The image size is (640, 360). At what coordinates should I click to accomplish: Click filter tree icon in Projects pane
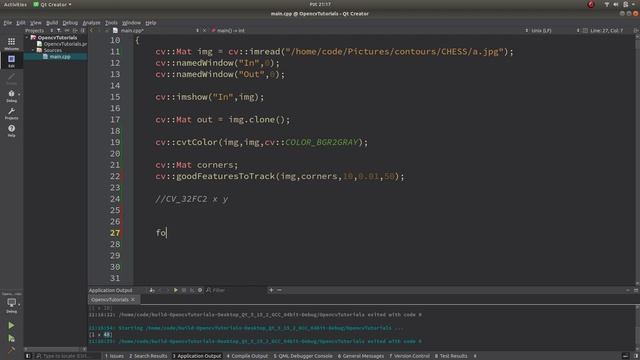coord(59,31)
